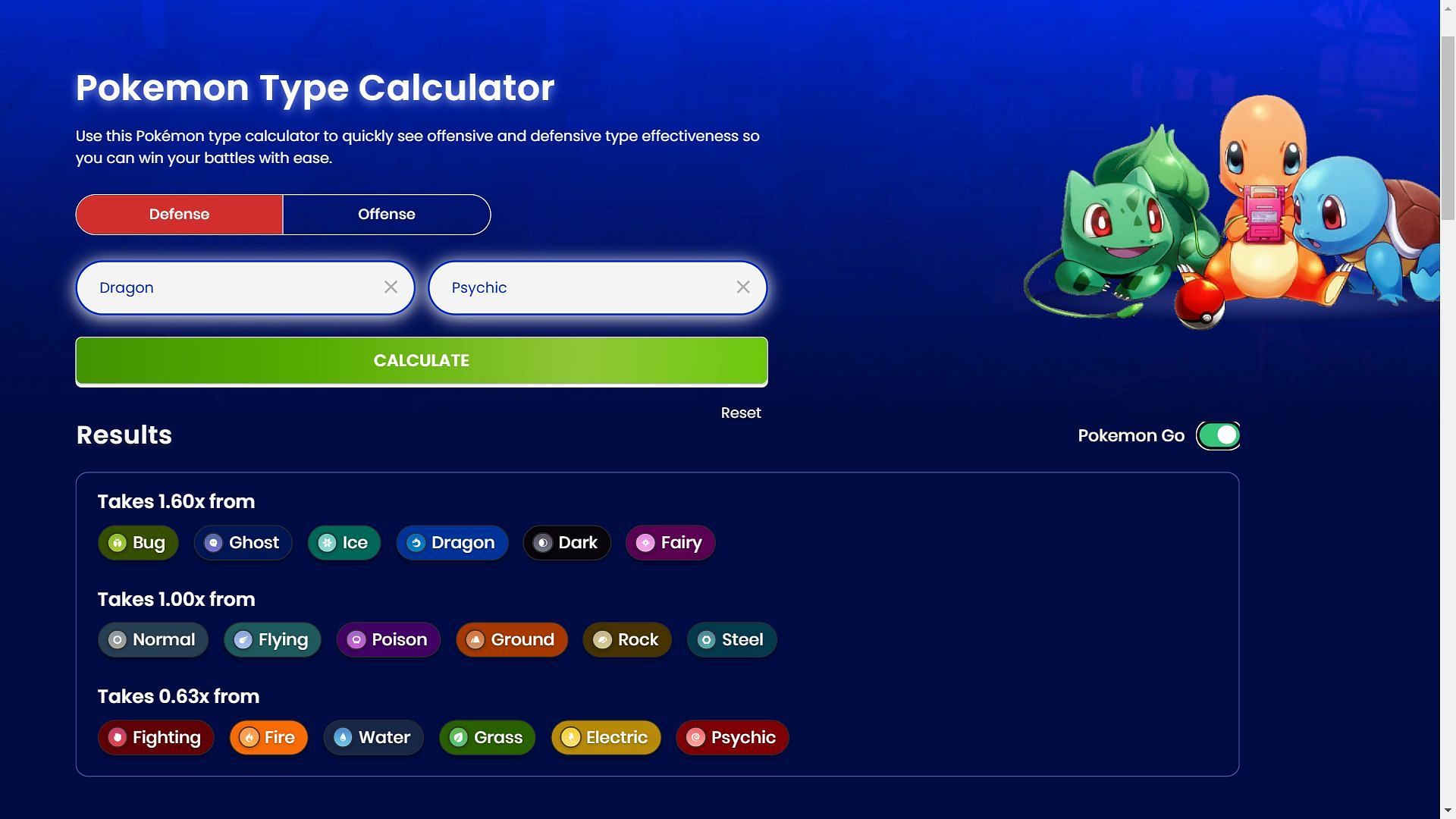
Task: Click the Fairy type icon in results
Action: (645, 542)
